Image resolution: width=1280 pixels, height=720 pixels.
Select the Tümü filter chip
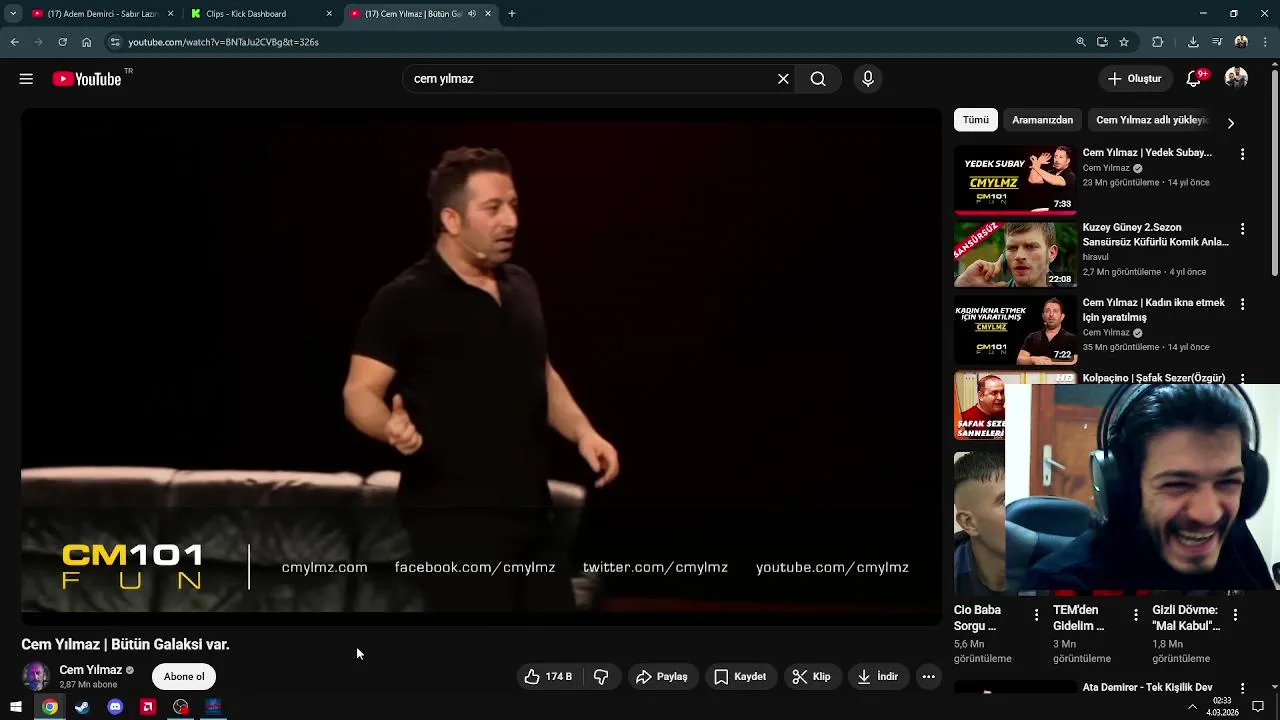[976, 120]
